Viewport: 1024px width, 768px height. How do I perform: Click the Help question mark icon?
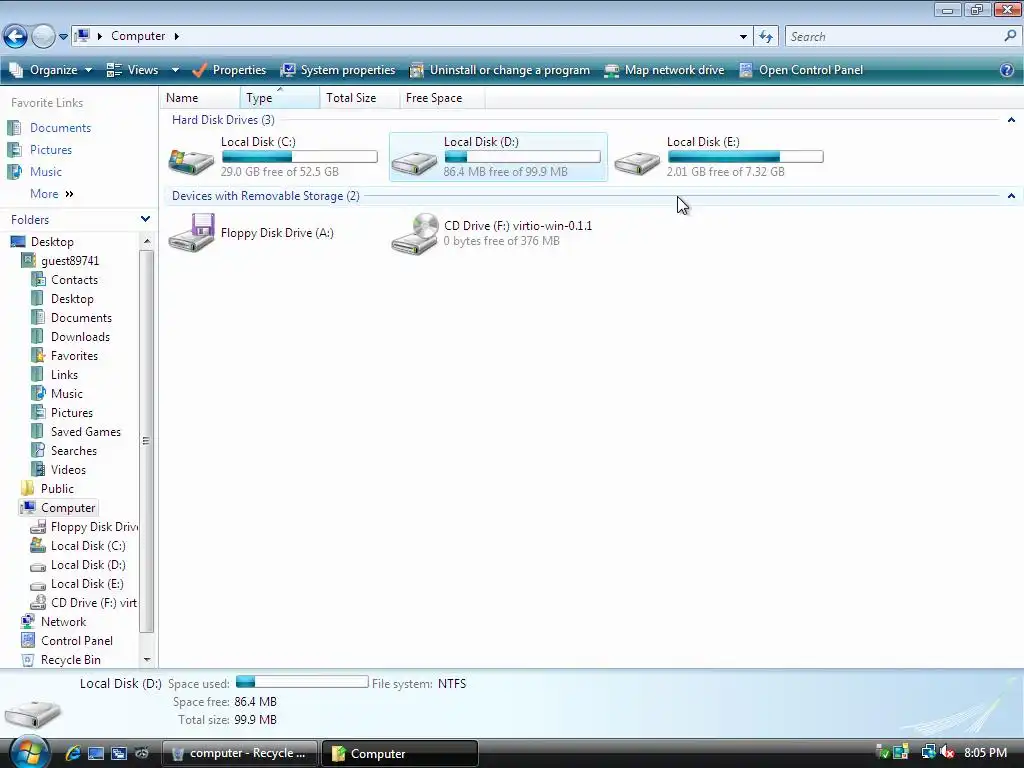click(1007, 70)
